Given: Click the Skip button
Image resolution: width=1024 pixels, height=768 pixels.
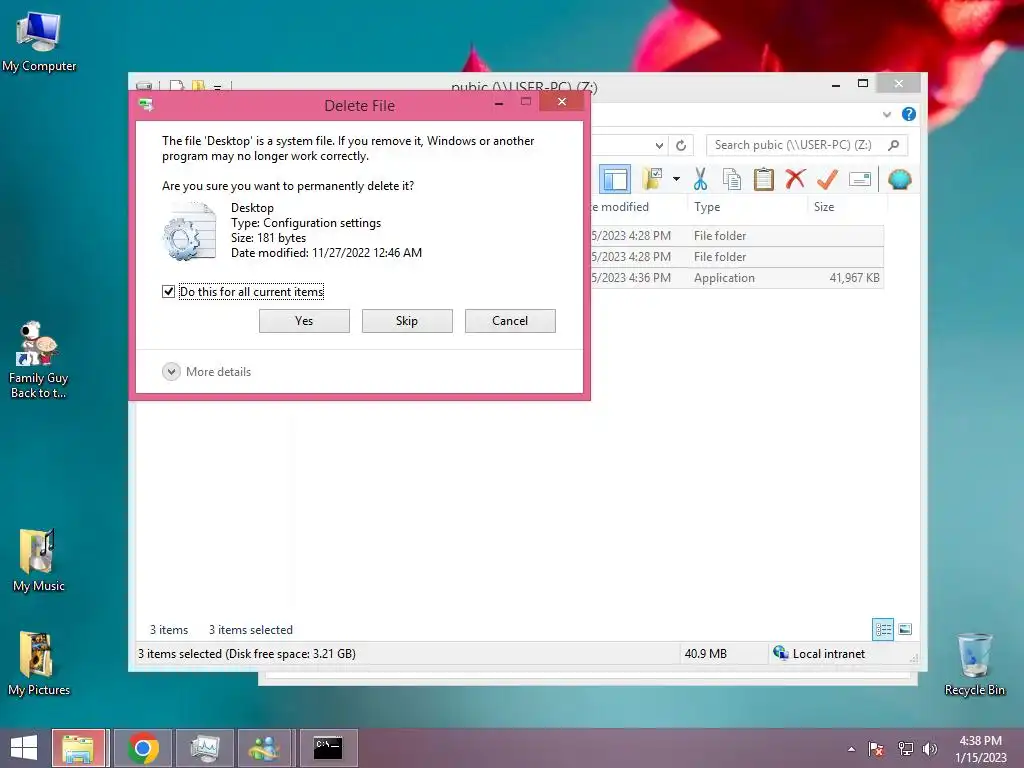Looking at the screenshot, I should (x=407, y=321).
